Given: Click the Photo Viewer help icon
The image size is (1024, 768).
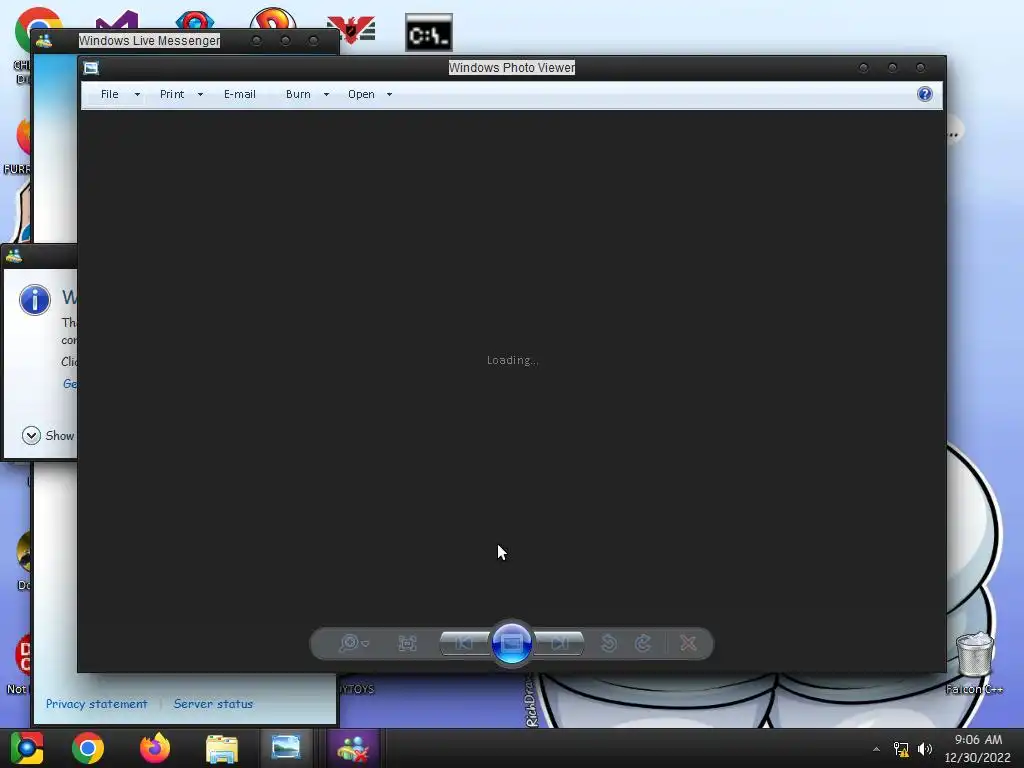Looking at the screenshot, I should tap(925, 94).
